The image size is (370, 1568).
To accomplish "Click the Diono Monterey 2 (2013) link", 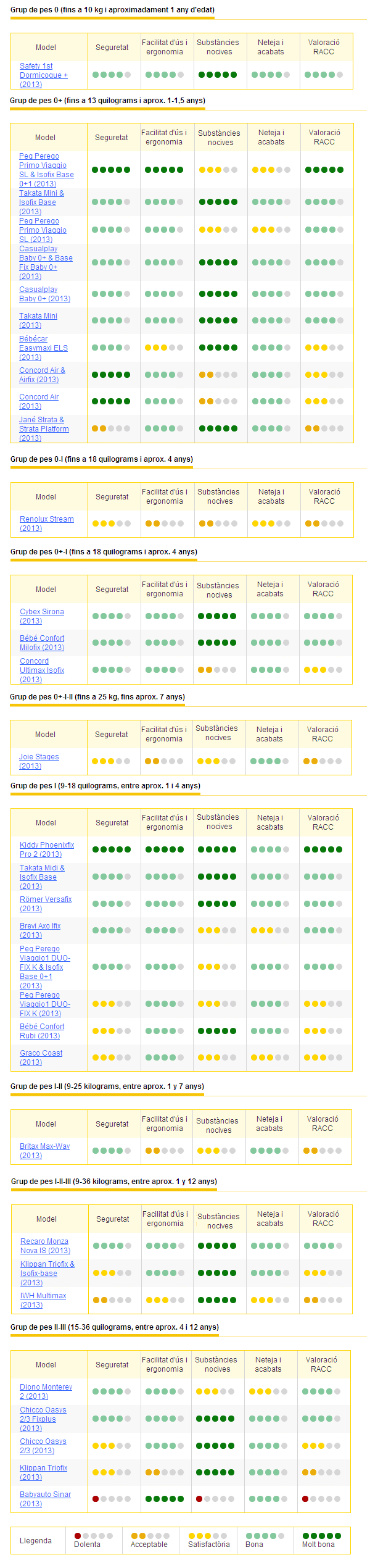I will tap(46, 1391).
